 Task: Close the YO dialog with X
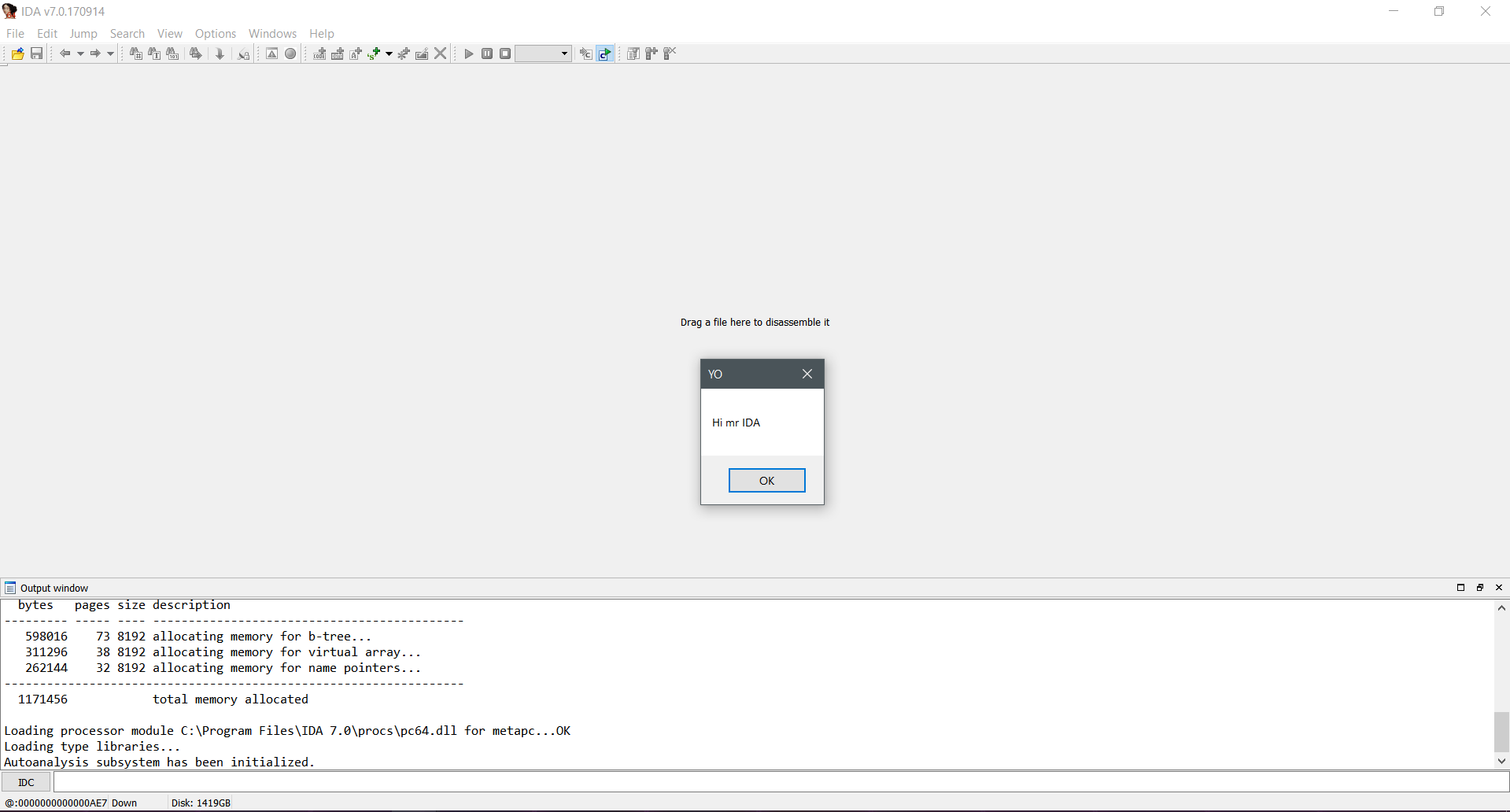click(807, 374)
